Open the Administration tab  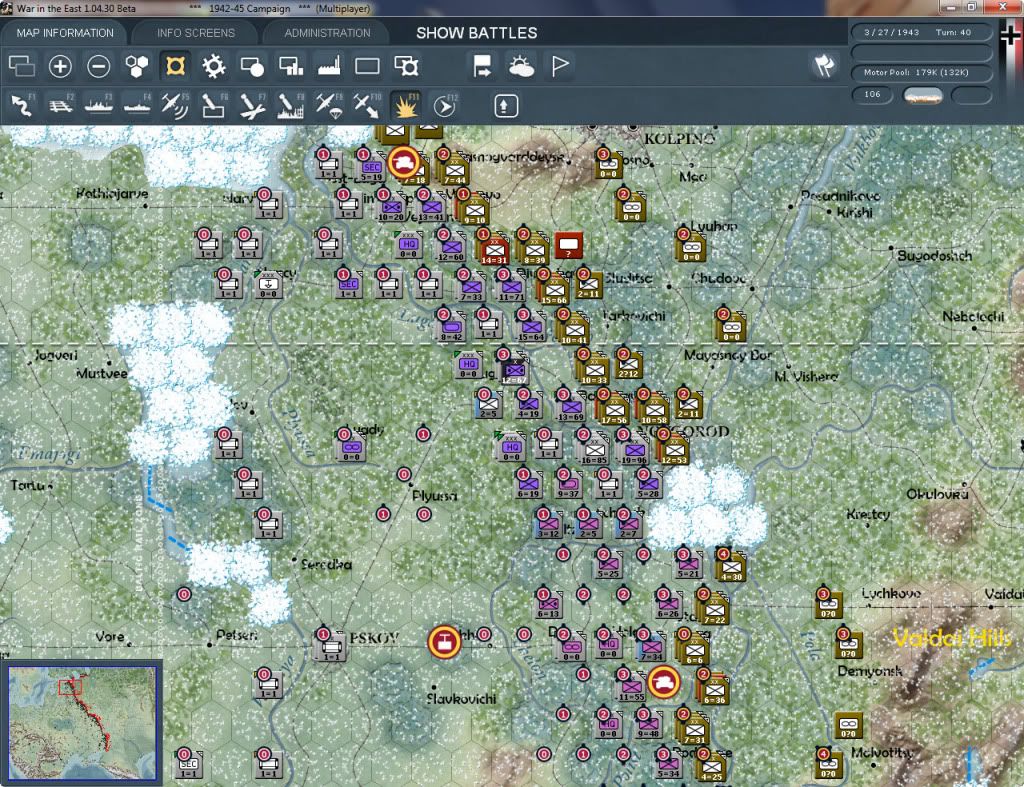pyautogui.click(x=327, y=33)
